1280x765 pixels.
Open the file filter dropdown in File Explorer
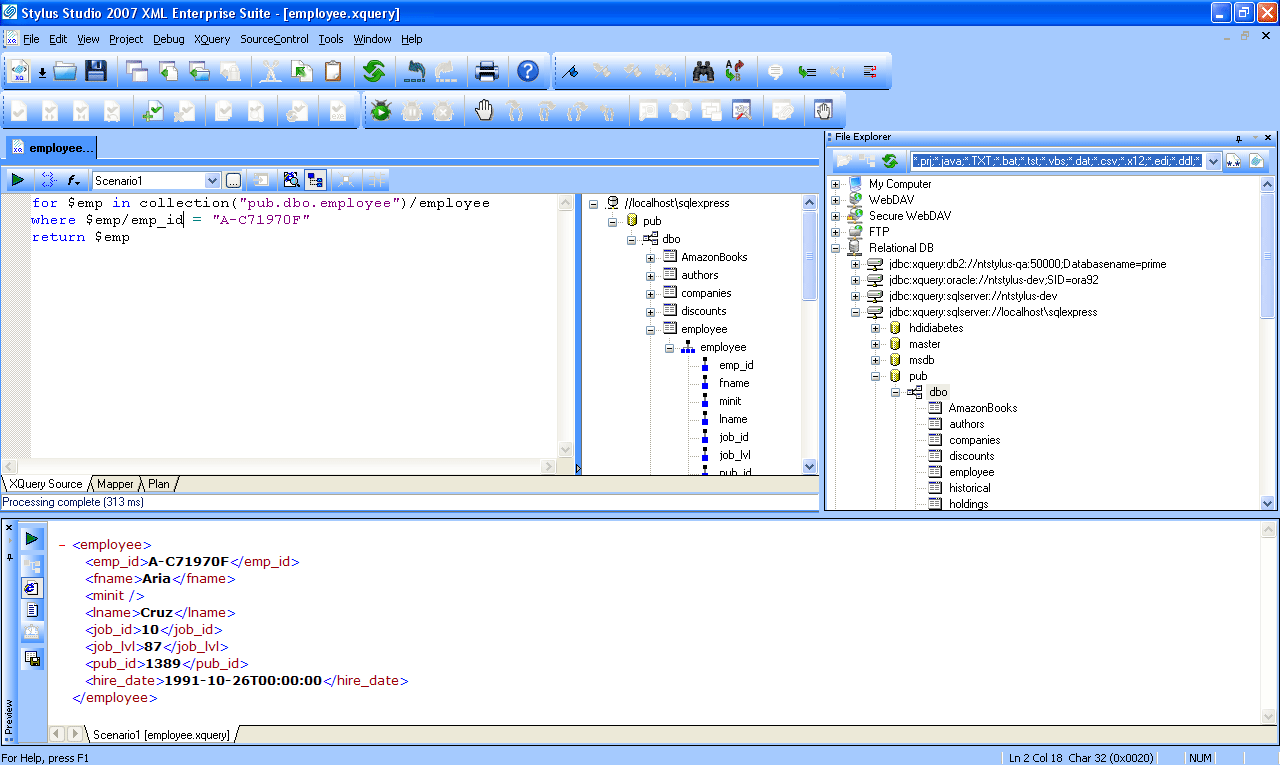1214,161
